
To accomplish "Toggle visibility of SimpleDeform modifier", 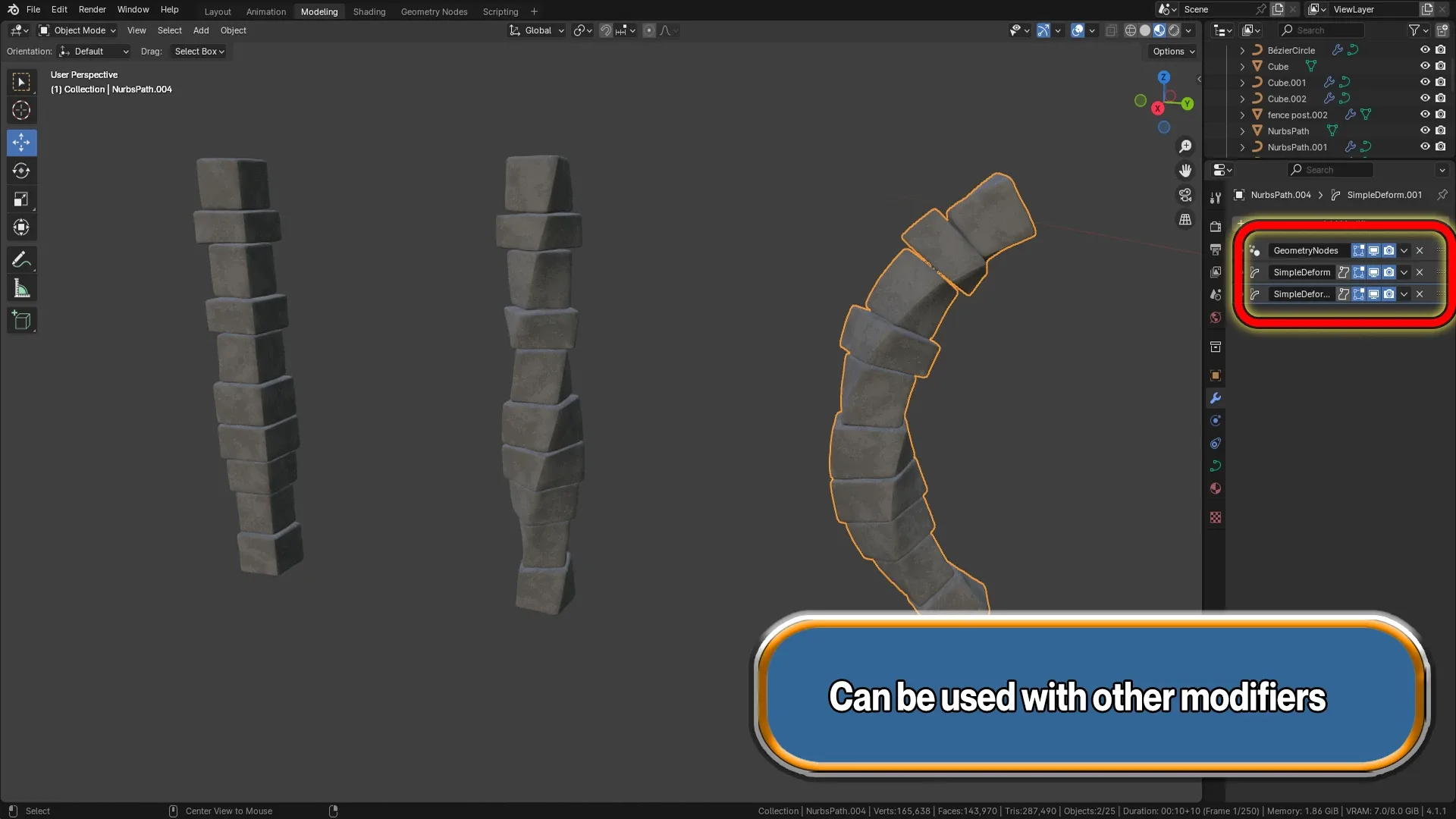I will click(1373, 271).
